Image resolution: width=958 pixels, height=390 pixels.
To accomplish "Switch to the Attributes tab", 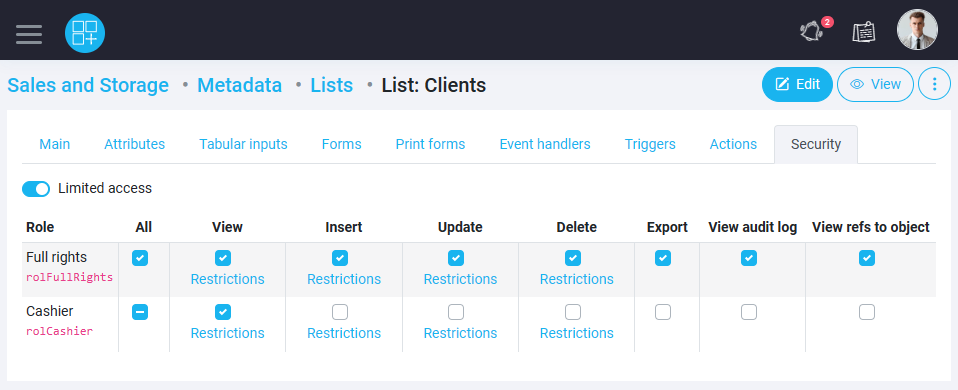I will (x=134, y=144).
